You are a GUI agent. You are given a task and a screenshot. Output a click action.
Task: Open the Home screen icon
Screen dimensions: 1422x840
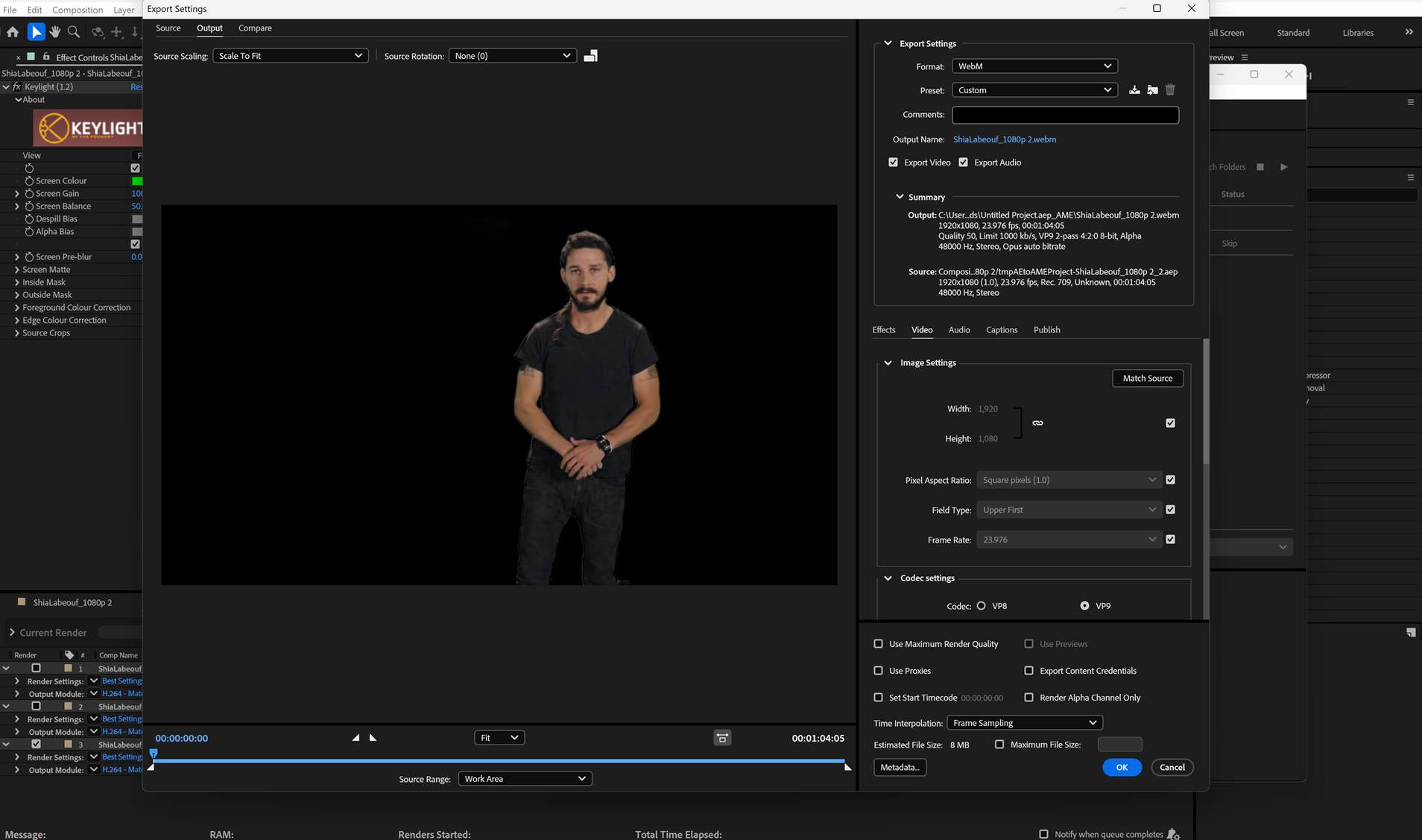coord(13,31)
